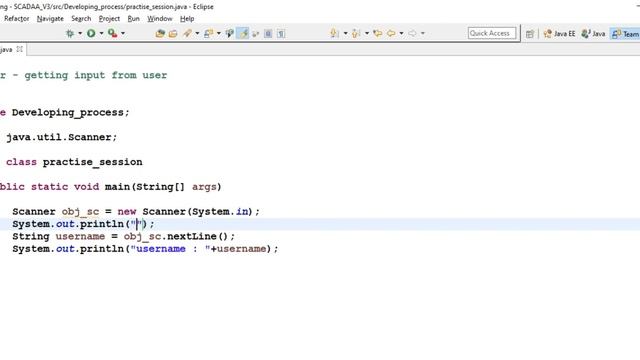Click the Previous Annotation arrow icon
The width and height of the screenshot is (640, 360).
[356, 33]
